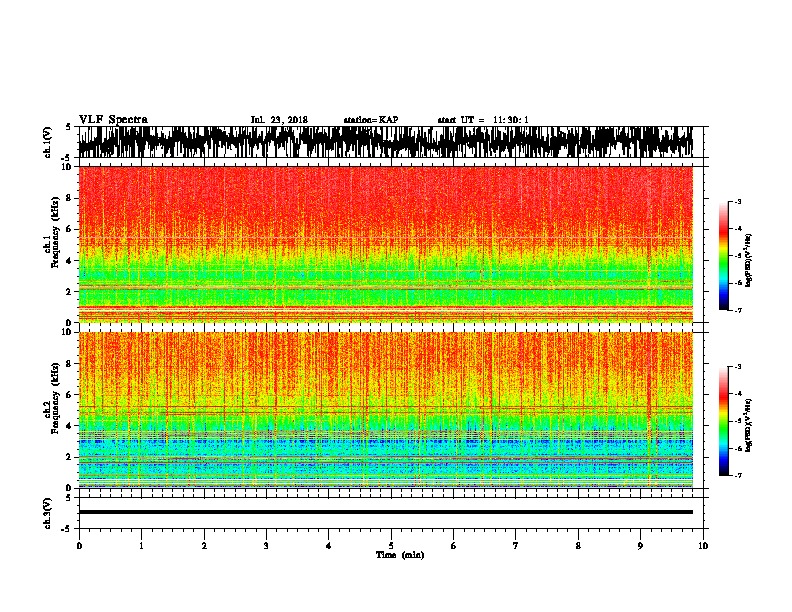Select the "station=KAP" header text
The height and width of the screenshot is (612, 792).
(371, 120)
